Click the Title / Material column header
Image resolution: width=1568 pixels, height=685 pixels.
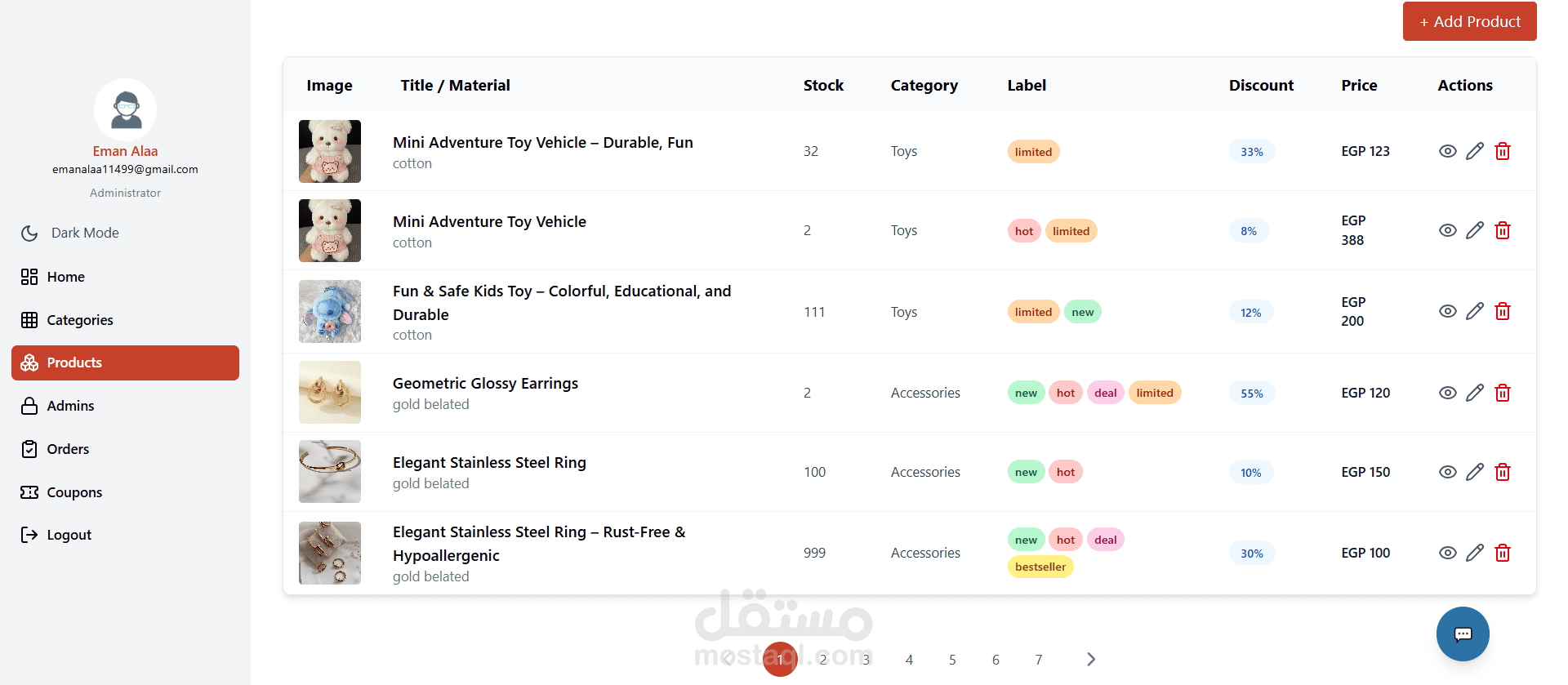(x=455, y=85)
